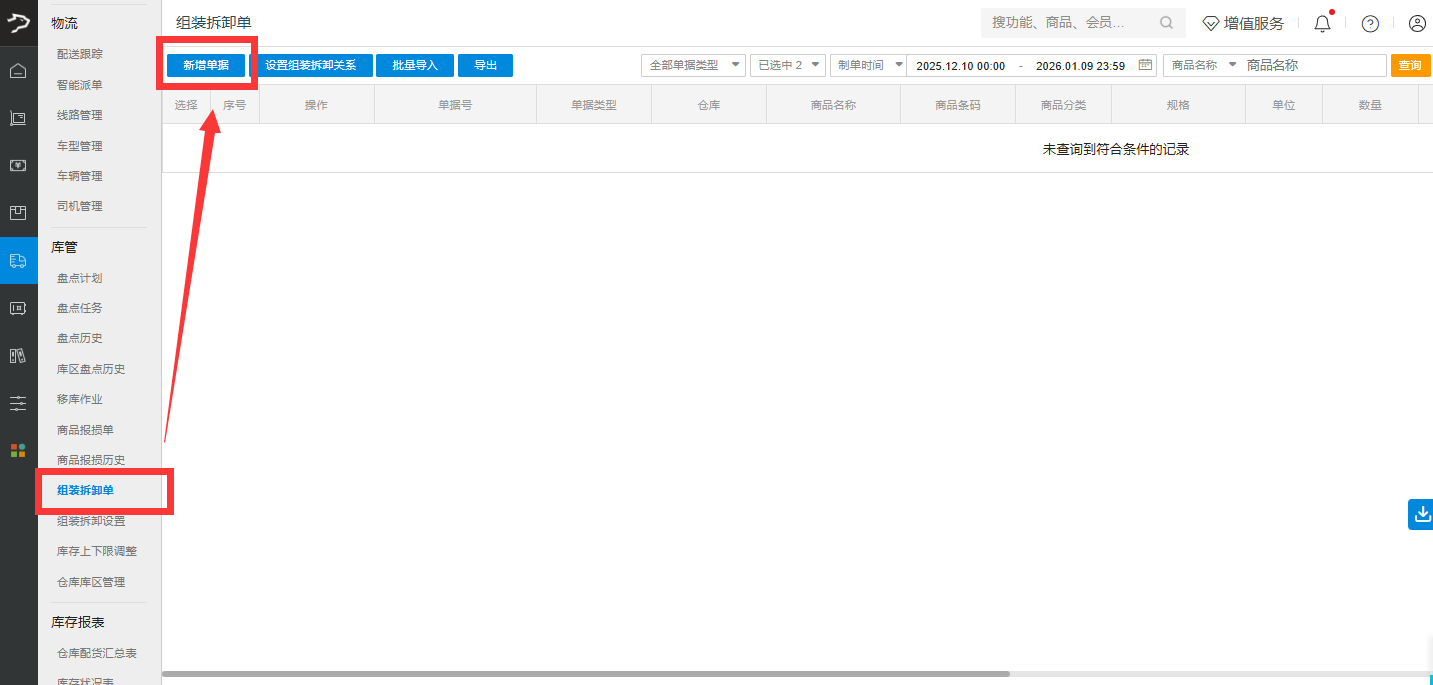The image size is (1433, 685).
Task: Click the 商品名称 search input field
Action: pyautogui.click(x=1312, y=65)
